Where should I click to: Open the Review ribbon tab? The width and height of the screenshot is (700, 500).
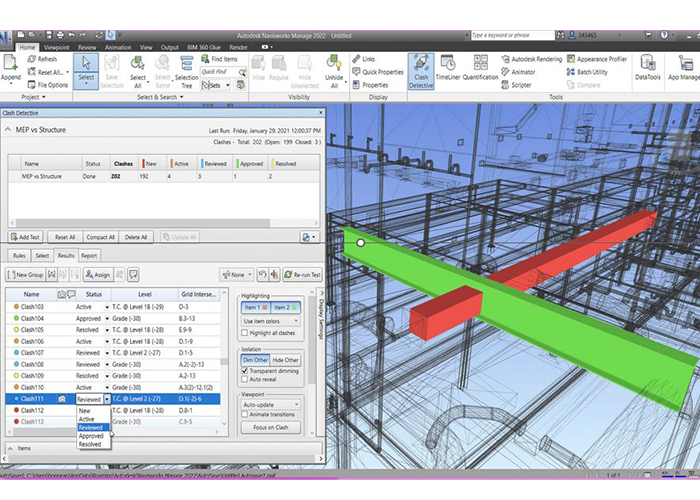point(87,47)
